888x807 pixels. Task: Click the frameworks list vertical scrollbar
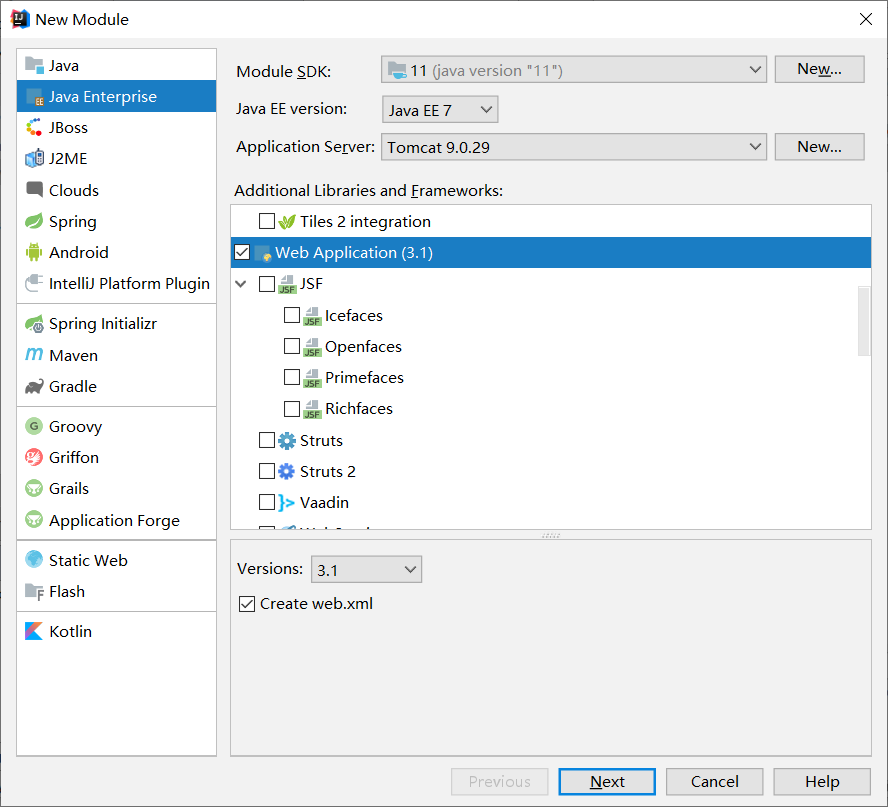[864, 321]
